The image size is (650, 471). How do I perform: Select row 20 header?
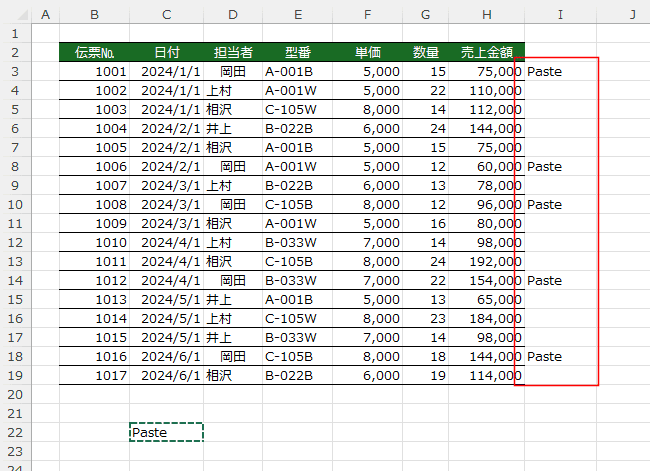click(x=15, y=394)
